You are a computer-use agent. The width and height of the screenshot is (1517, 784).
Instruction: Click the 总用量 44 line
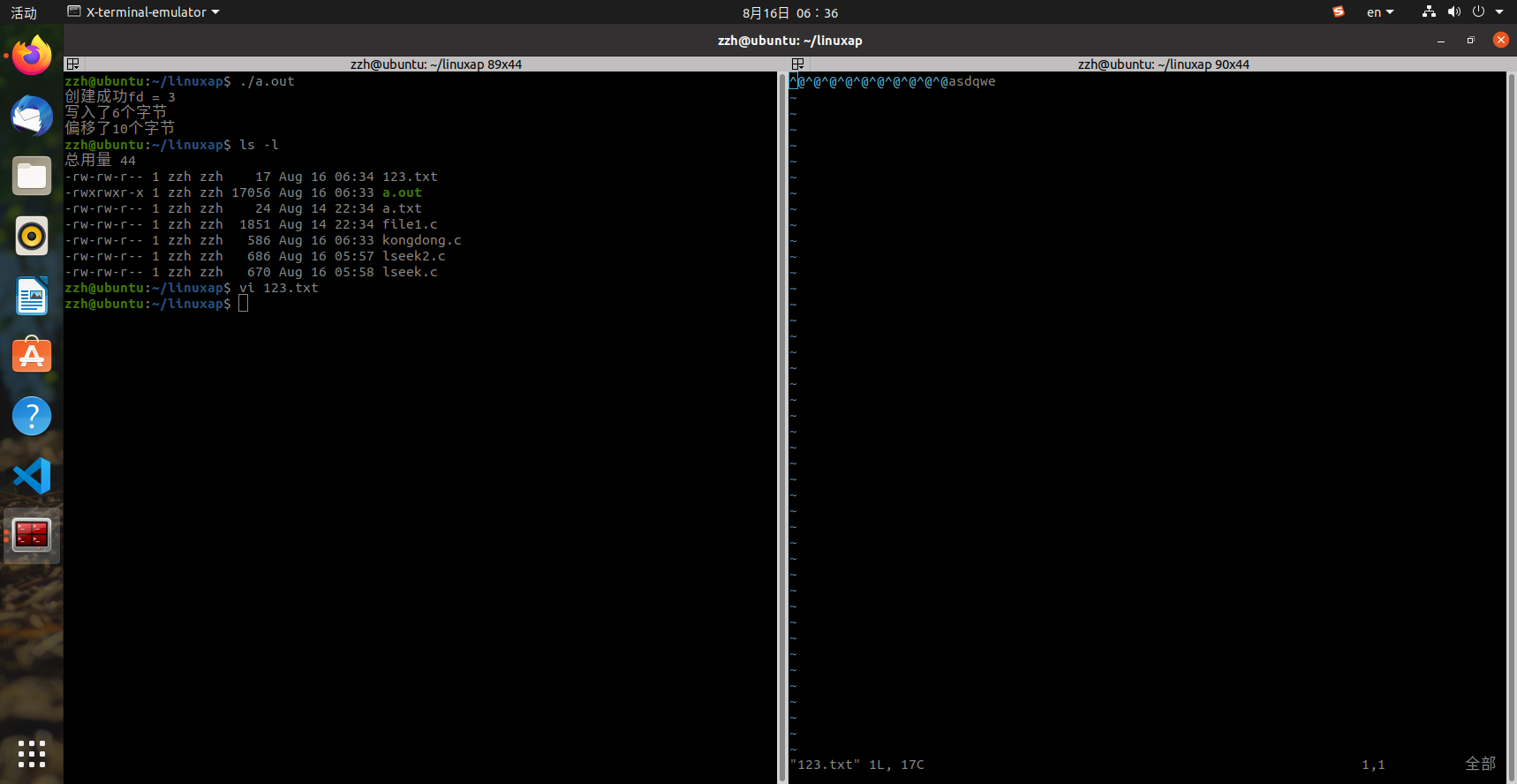tap(100, 161)
